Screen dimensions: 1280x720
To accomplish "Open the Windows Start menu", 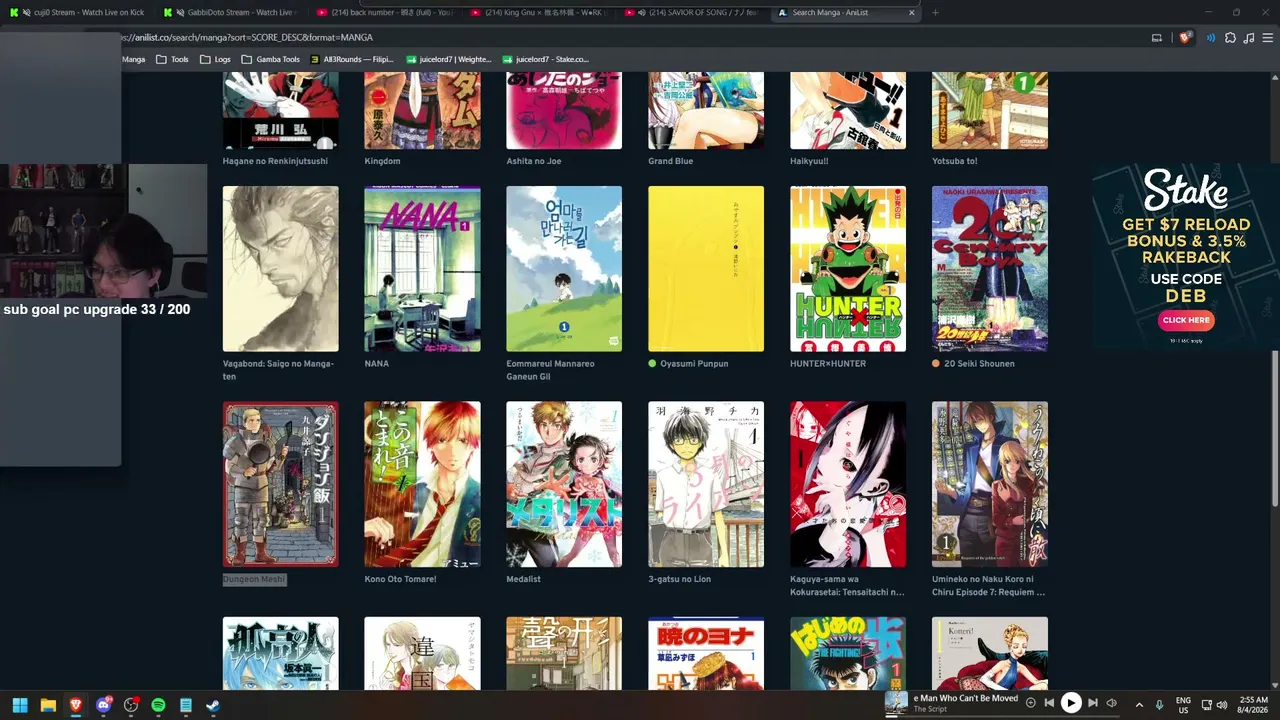I will [20, 705].
